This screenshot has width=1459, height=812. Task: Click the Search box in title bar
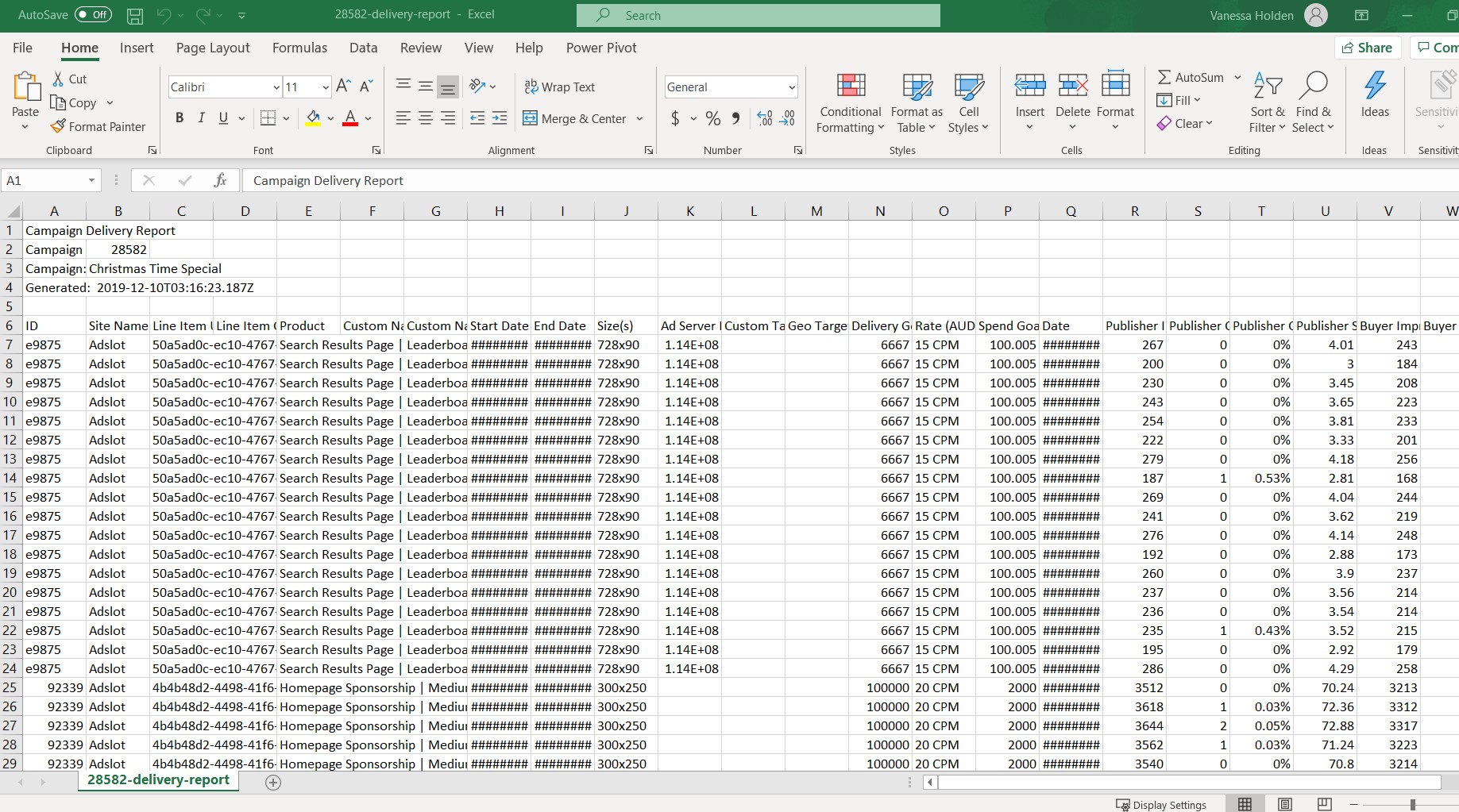[758, 15]
